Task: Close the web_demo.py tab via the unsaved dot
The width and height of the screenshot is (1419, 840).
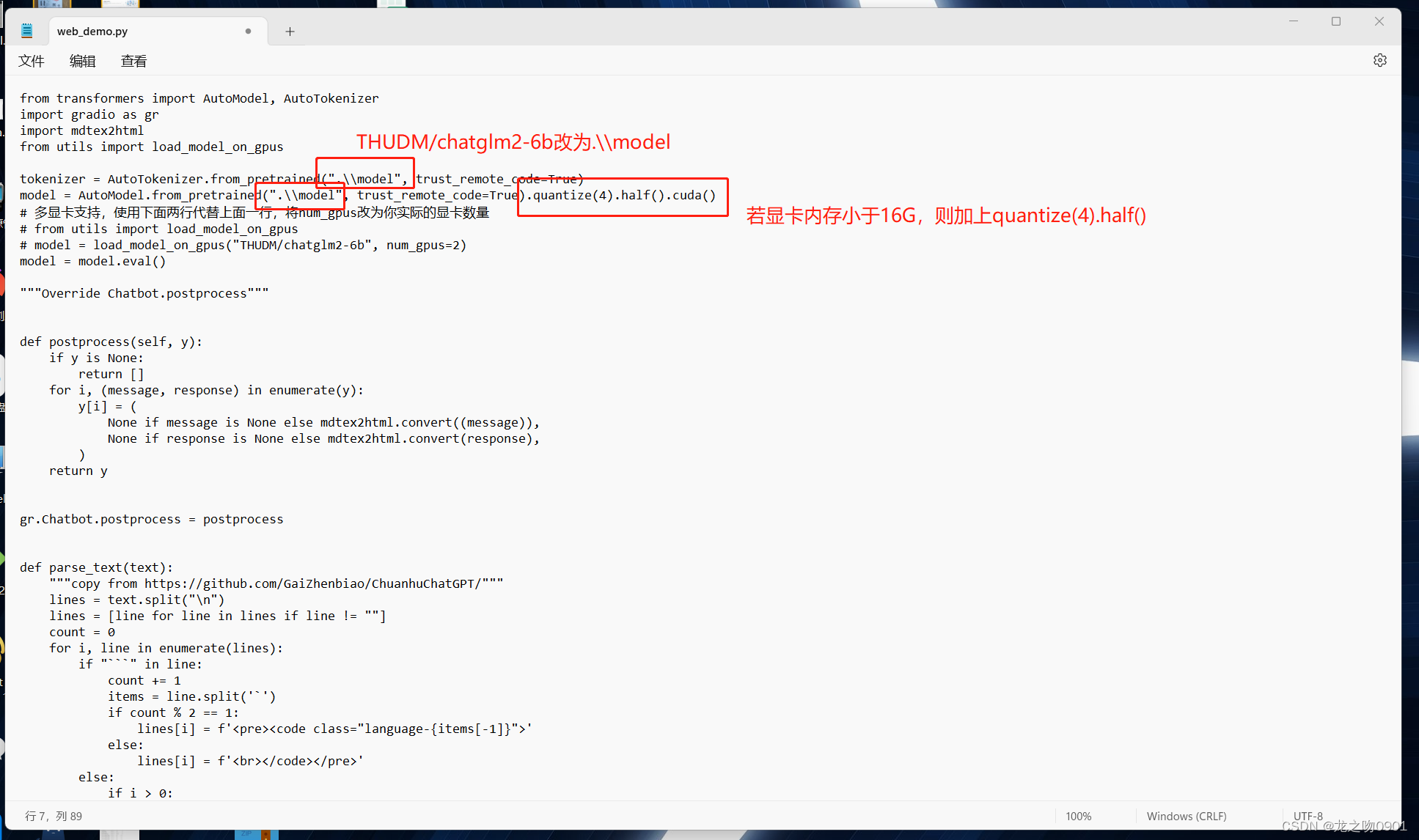Action: pyautogui.click(x=248, y=31)
